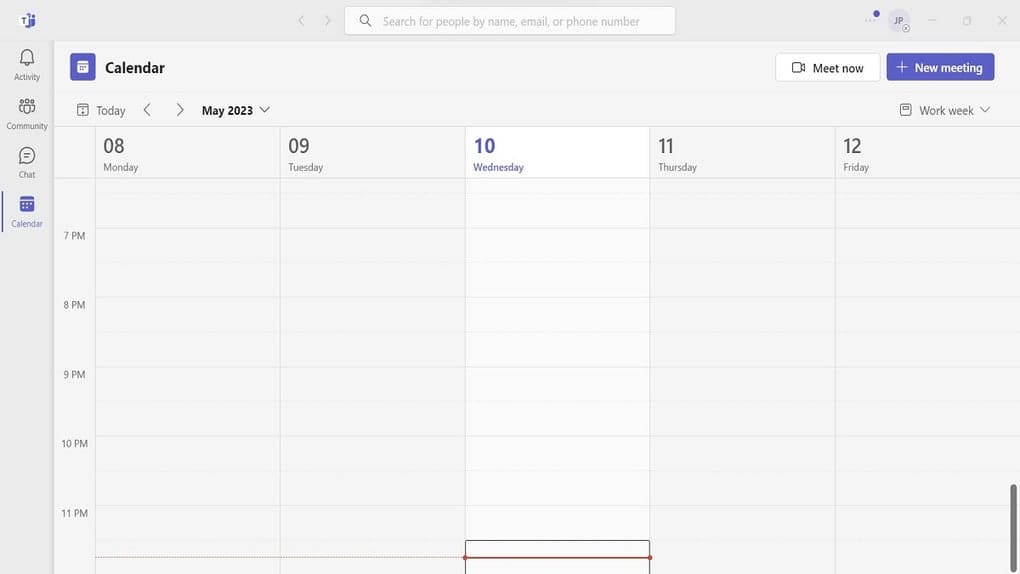The height and width of the screenshot is (574, 1020).
Task: Click into the people search field
Action: tap(511, 21)
